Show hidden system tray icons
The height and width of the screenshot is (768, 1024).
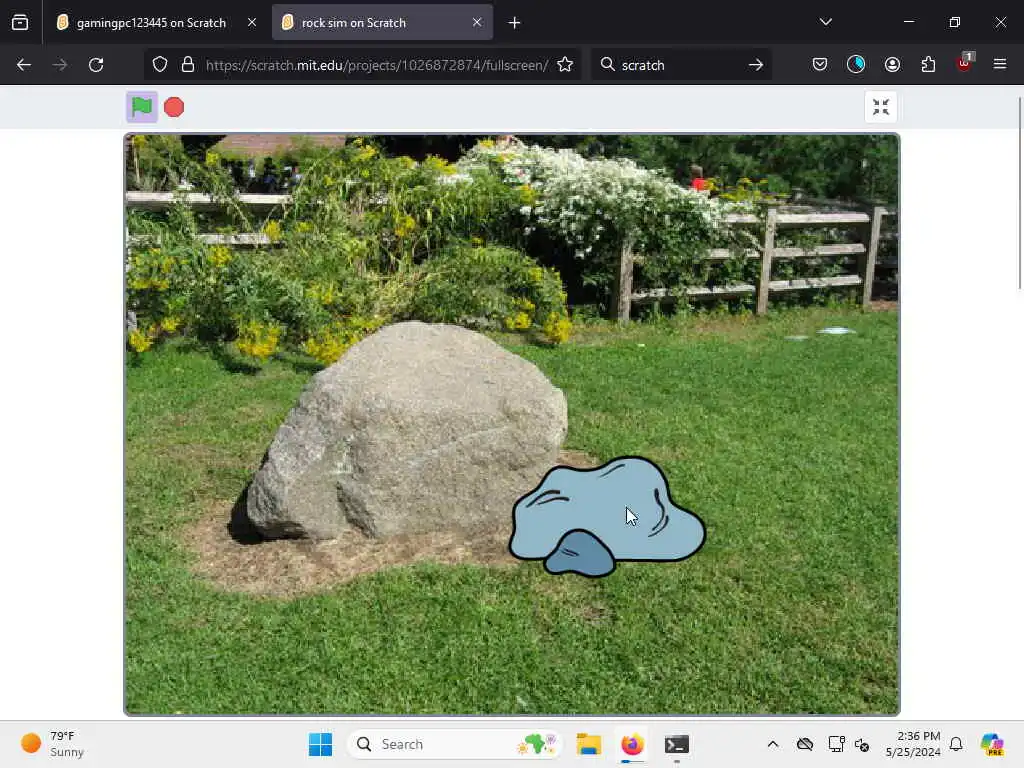[773, 744]
